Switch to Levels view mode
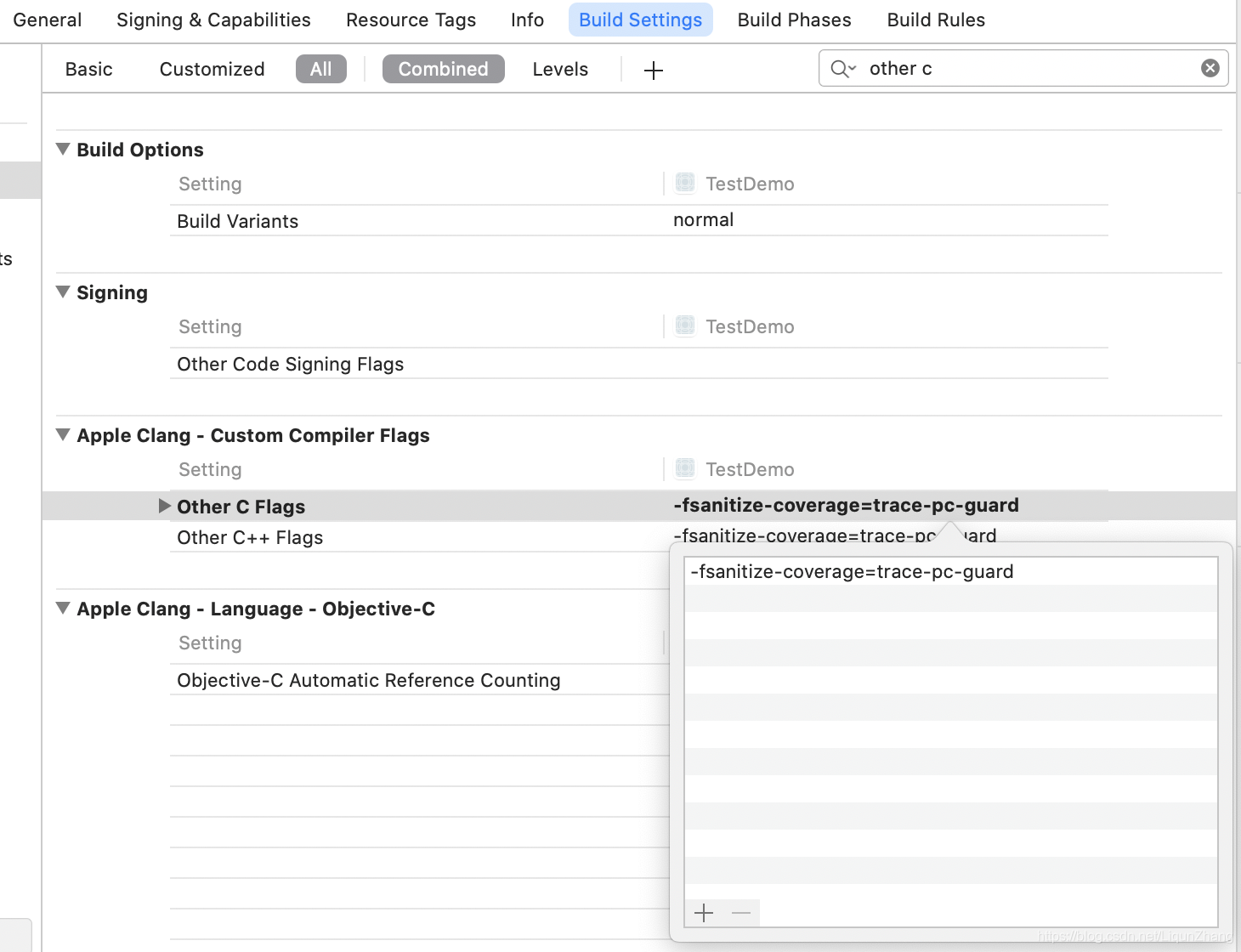 [560, 69]
